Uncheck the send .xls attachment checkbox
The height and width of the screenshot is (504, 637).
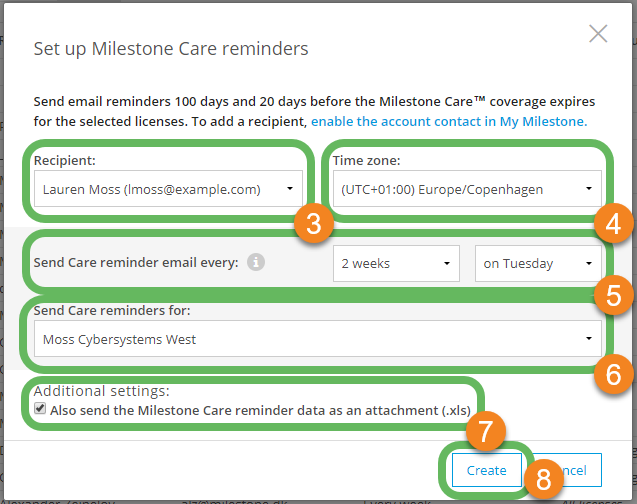coord(40,408)
